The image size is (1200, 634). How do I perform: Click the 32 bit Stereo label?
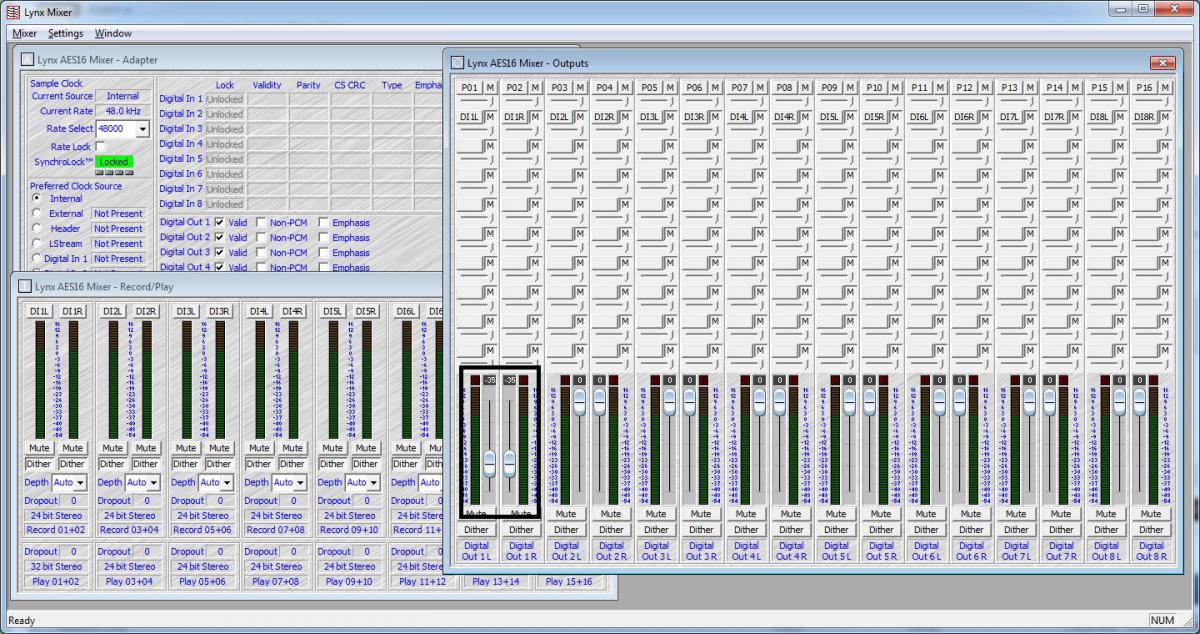pos(56,566)
